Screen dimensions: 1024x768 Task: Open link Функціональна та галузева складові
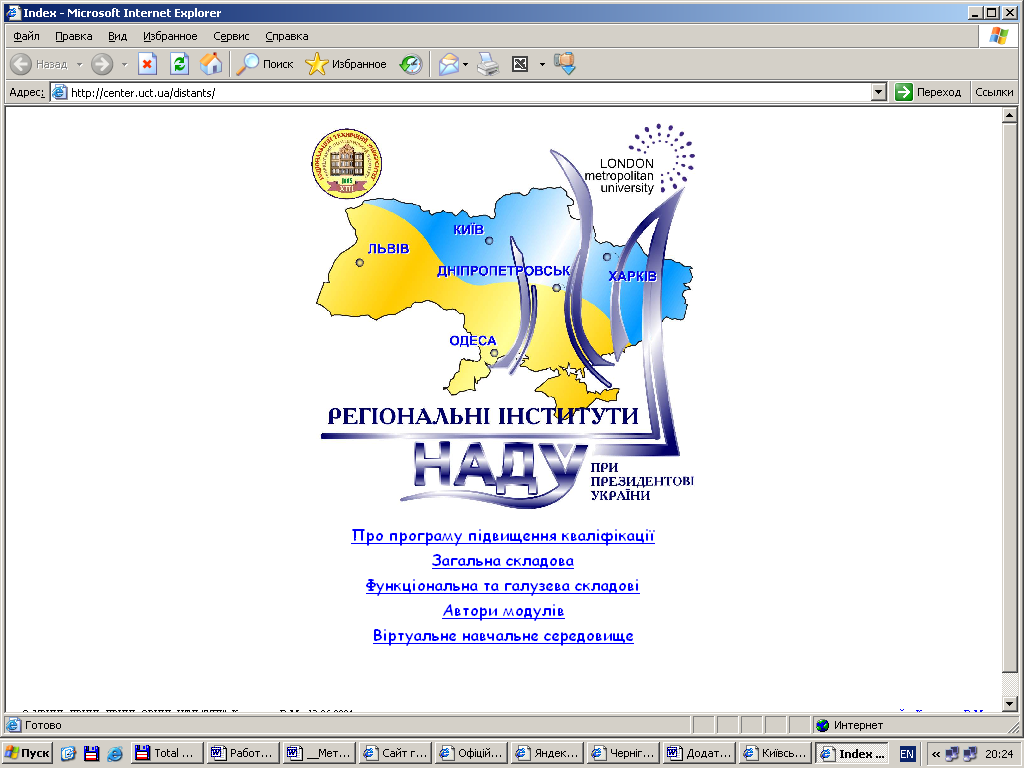click(503, 586)
